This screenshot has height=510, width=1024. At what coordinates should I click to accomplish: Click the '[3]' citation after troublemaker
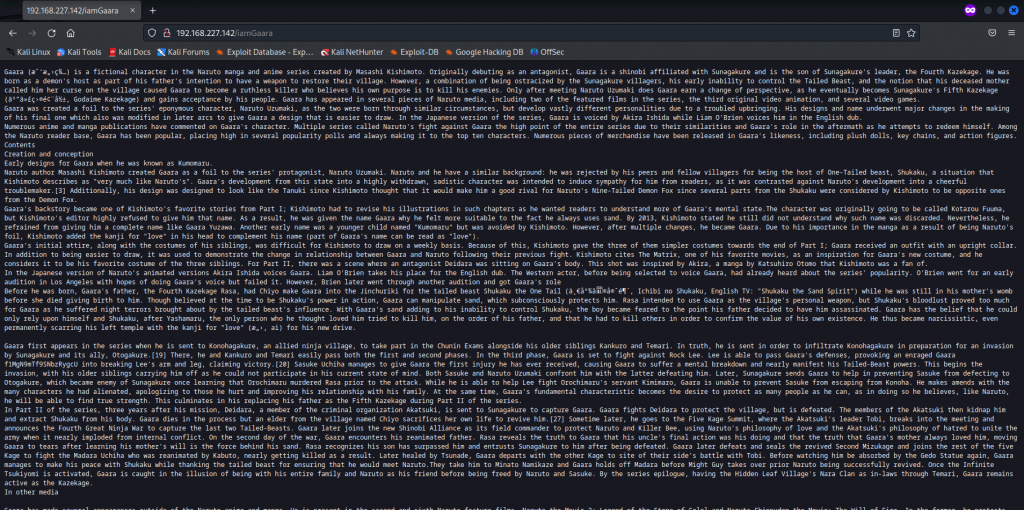point(61,189)
